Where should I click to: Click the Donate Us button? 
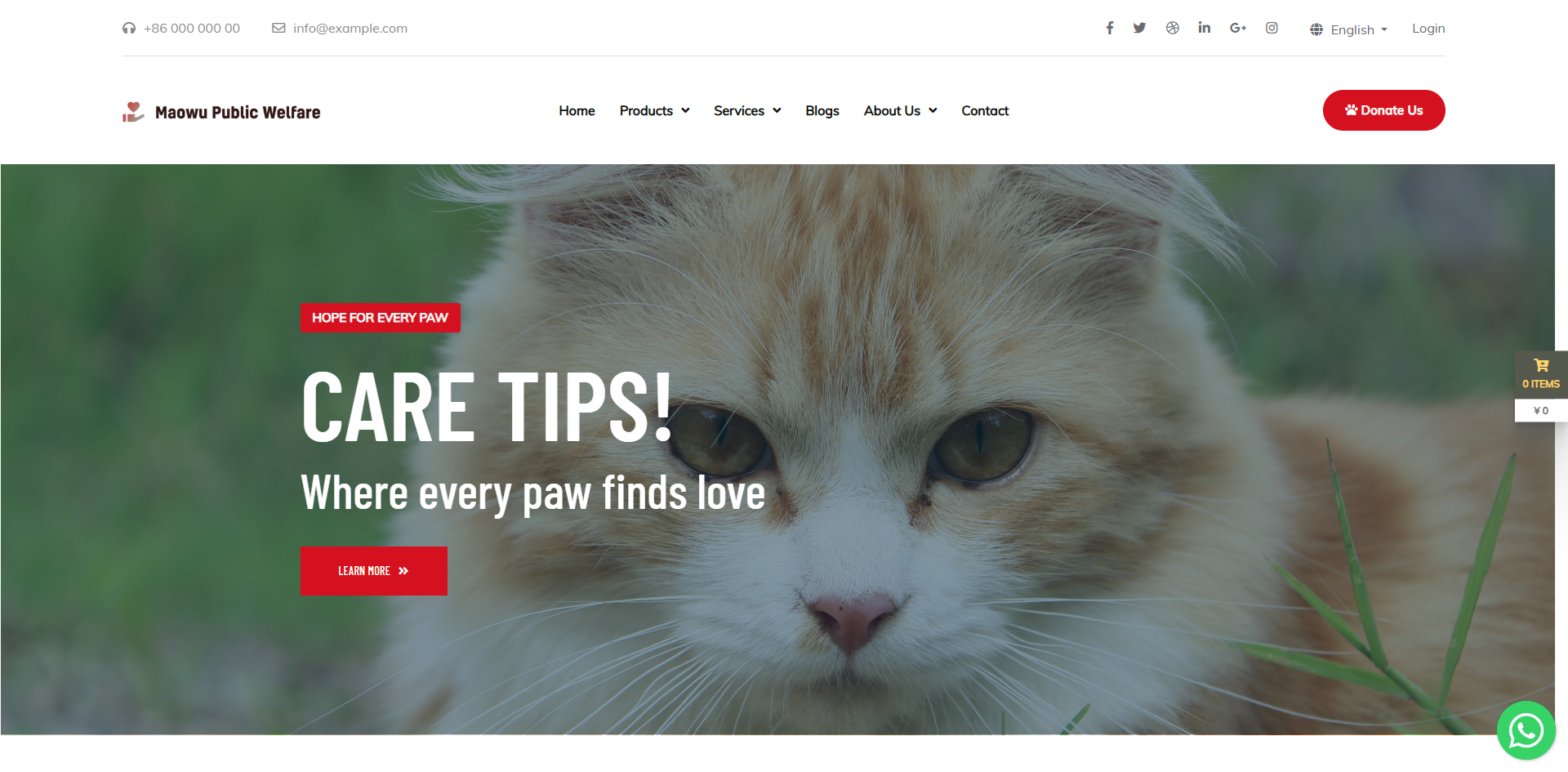click(x=1383, y=110)
